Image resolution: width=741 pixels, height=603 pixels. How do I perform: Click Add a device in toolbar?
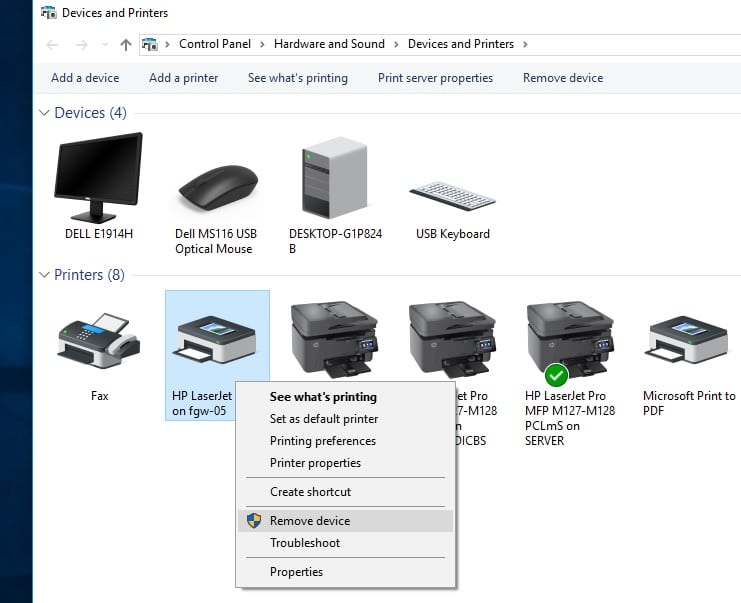tap(85, 78)
